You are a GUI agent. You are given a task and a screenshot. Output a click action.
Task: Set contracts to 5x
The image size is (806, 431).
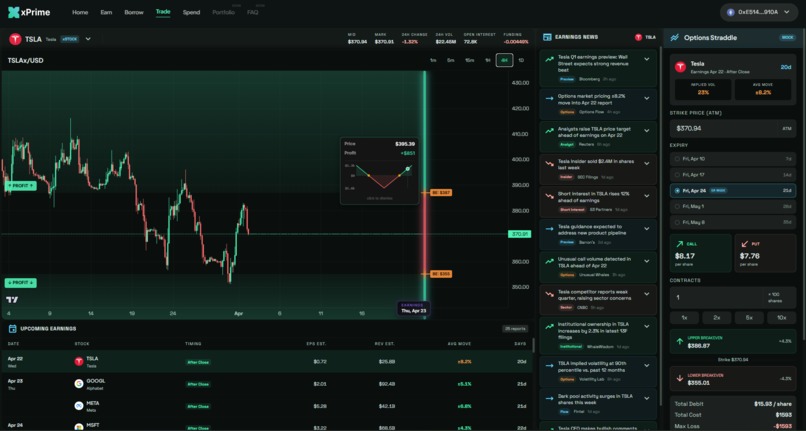pyautogui.click(x=749, y=318)
